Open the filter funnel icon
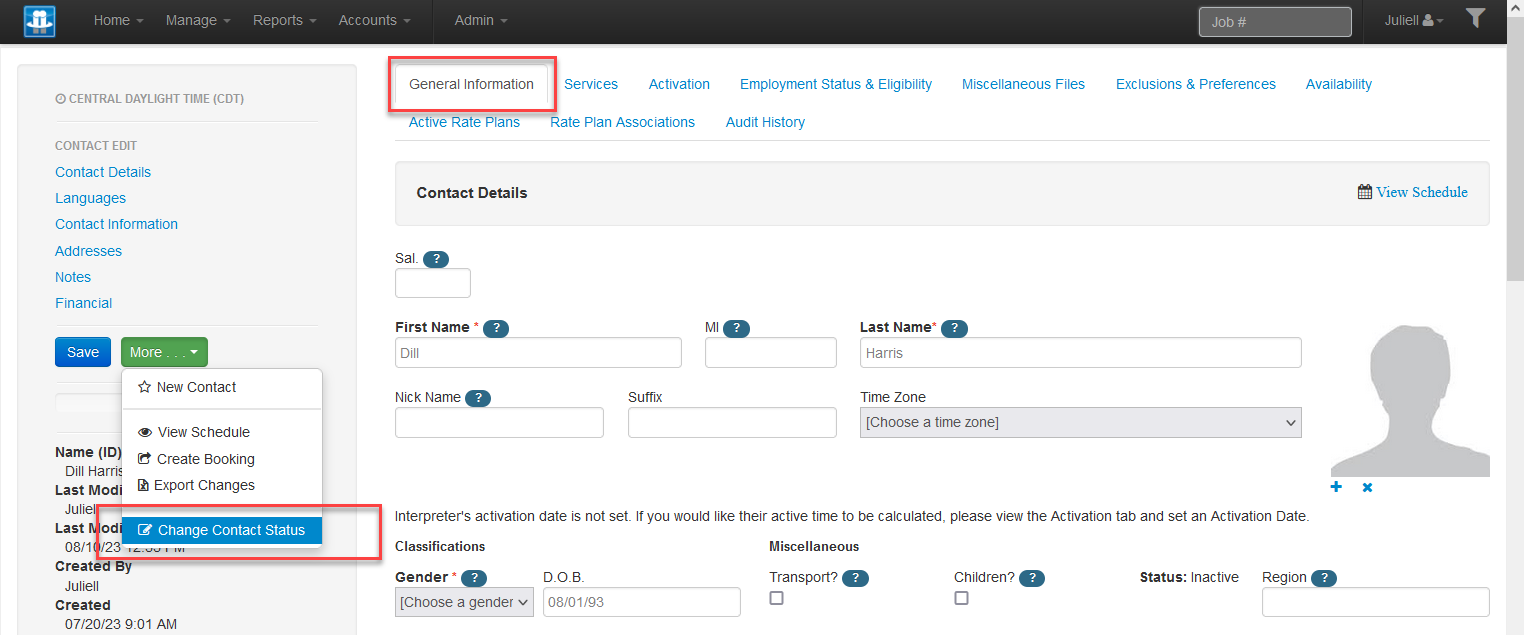1524x635 pixels. pyautogui.click(x=1476, y=17)
